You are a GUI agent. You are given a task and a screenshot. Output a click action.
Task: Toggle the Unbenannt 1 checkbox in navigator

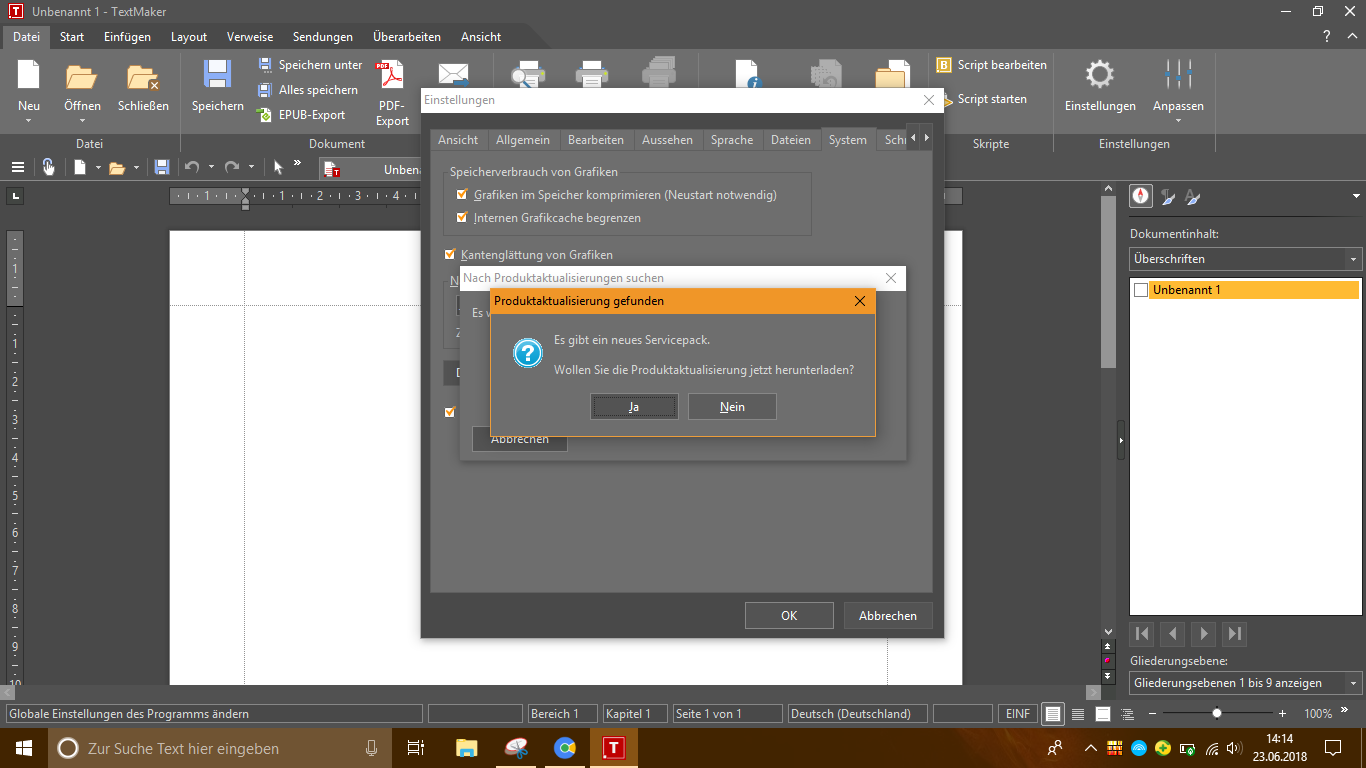(x=1141, y=290)
